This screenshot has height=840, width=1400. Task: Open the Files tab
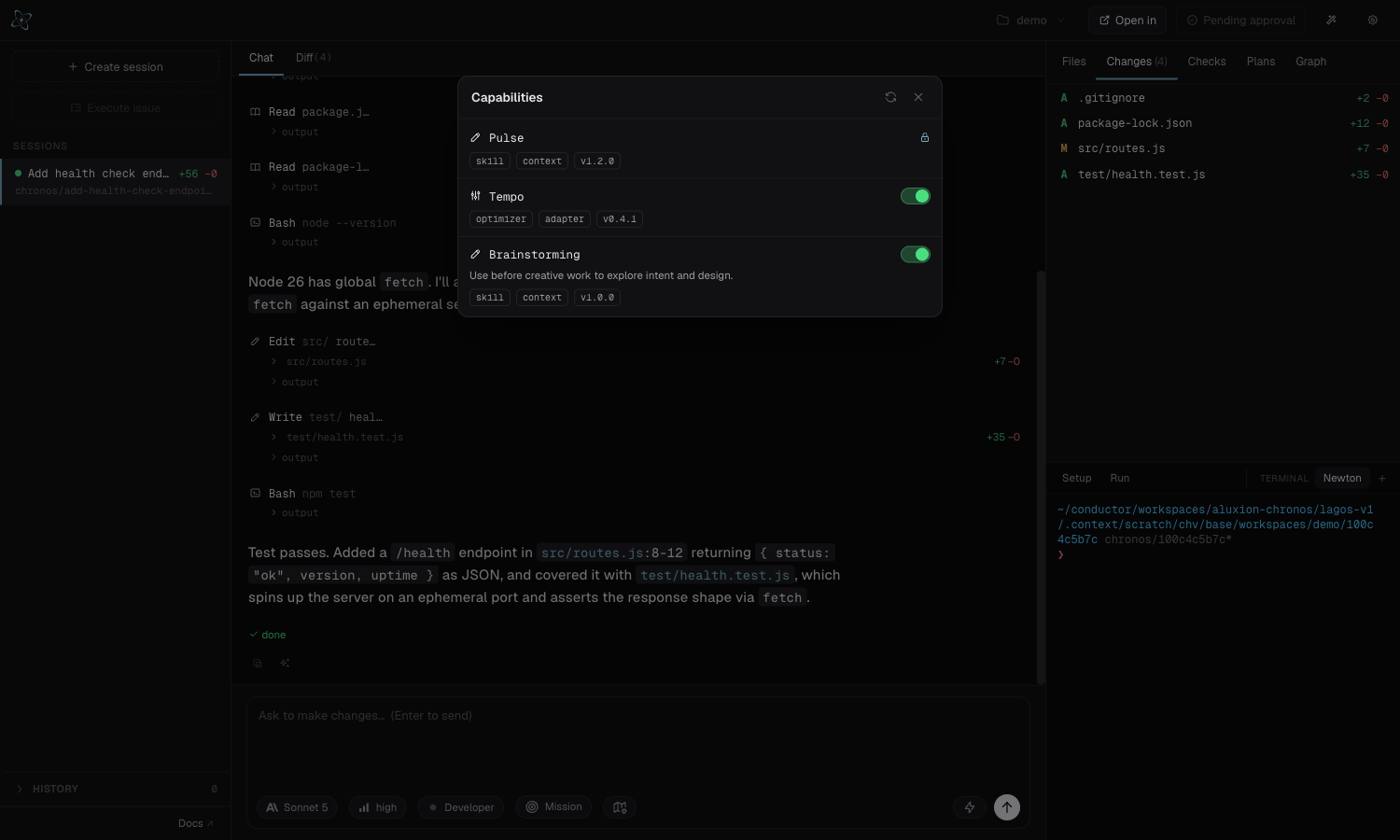click(1074, 62)
